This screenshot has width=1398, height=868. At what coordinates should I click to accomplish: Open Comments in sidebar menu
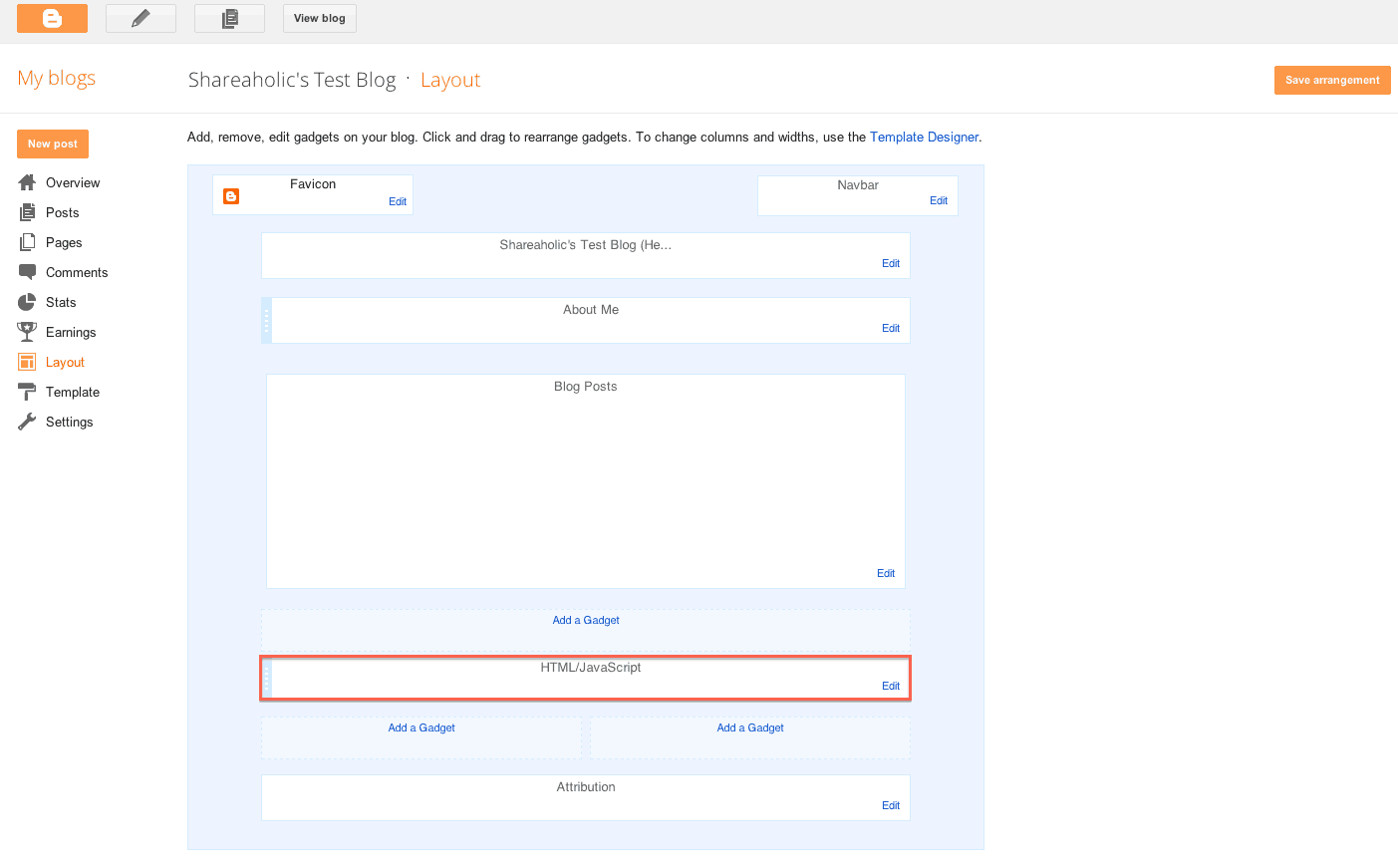click(77, 272)
